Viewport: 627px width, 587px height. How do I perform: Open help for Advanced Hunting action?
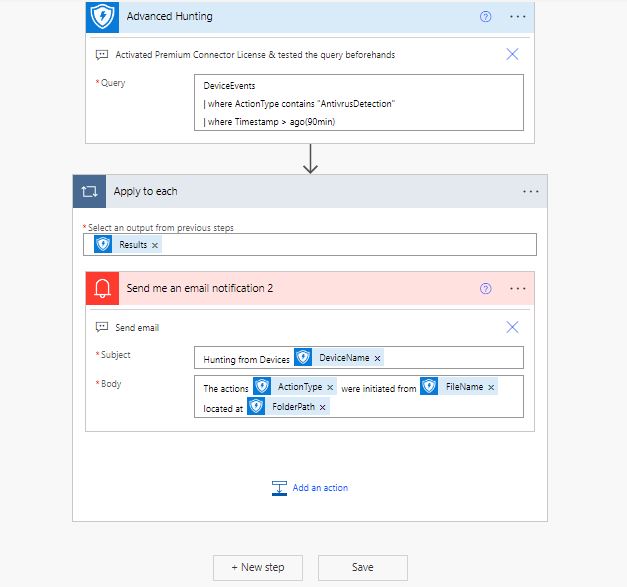point(485,17)
